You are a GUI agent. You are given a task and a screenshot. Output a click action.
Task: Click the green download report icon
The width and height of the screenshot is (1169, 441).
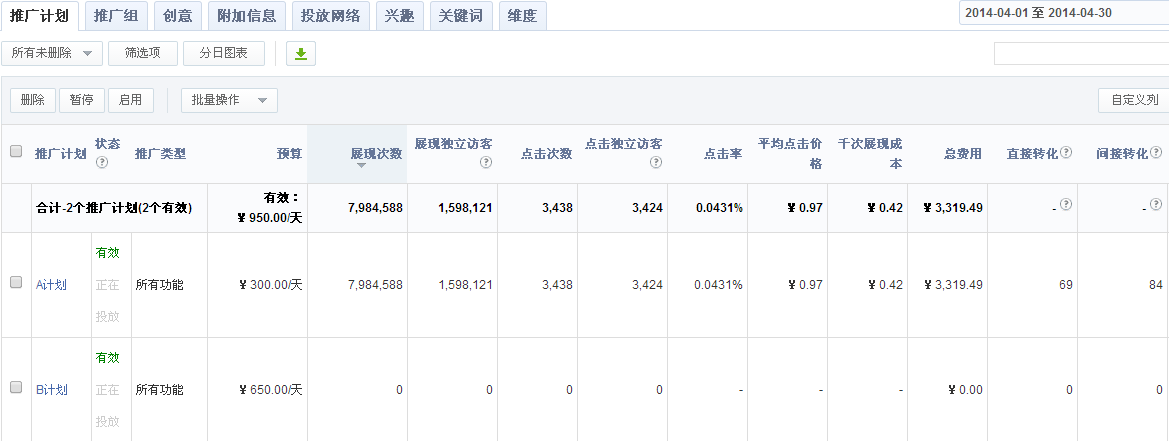pyautogui.click(x=300, y=54)
